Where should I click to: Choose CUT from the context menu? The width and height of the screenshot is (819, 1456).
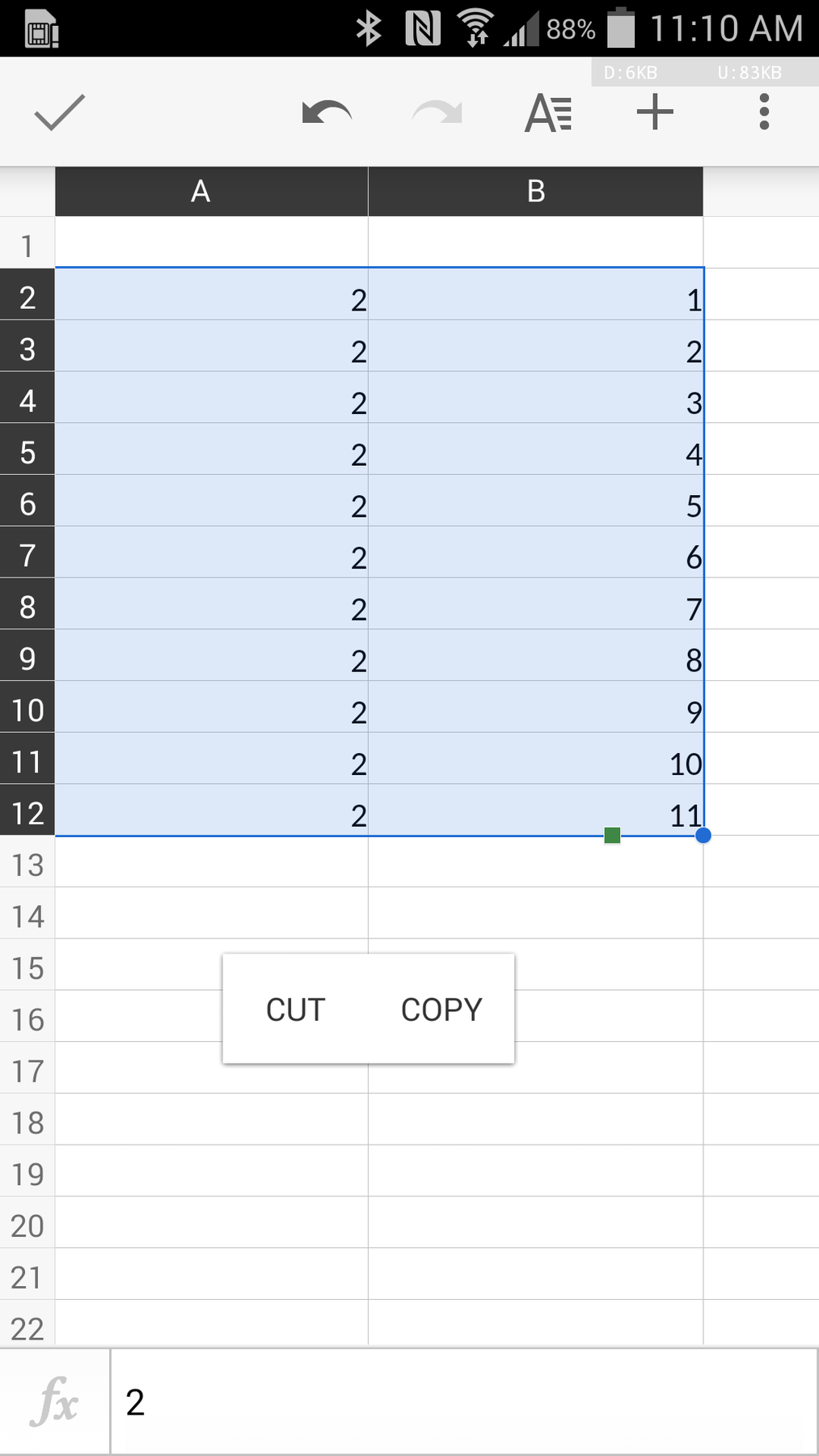click(294, 1009)
